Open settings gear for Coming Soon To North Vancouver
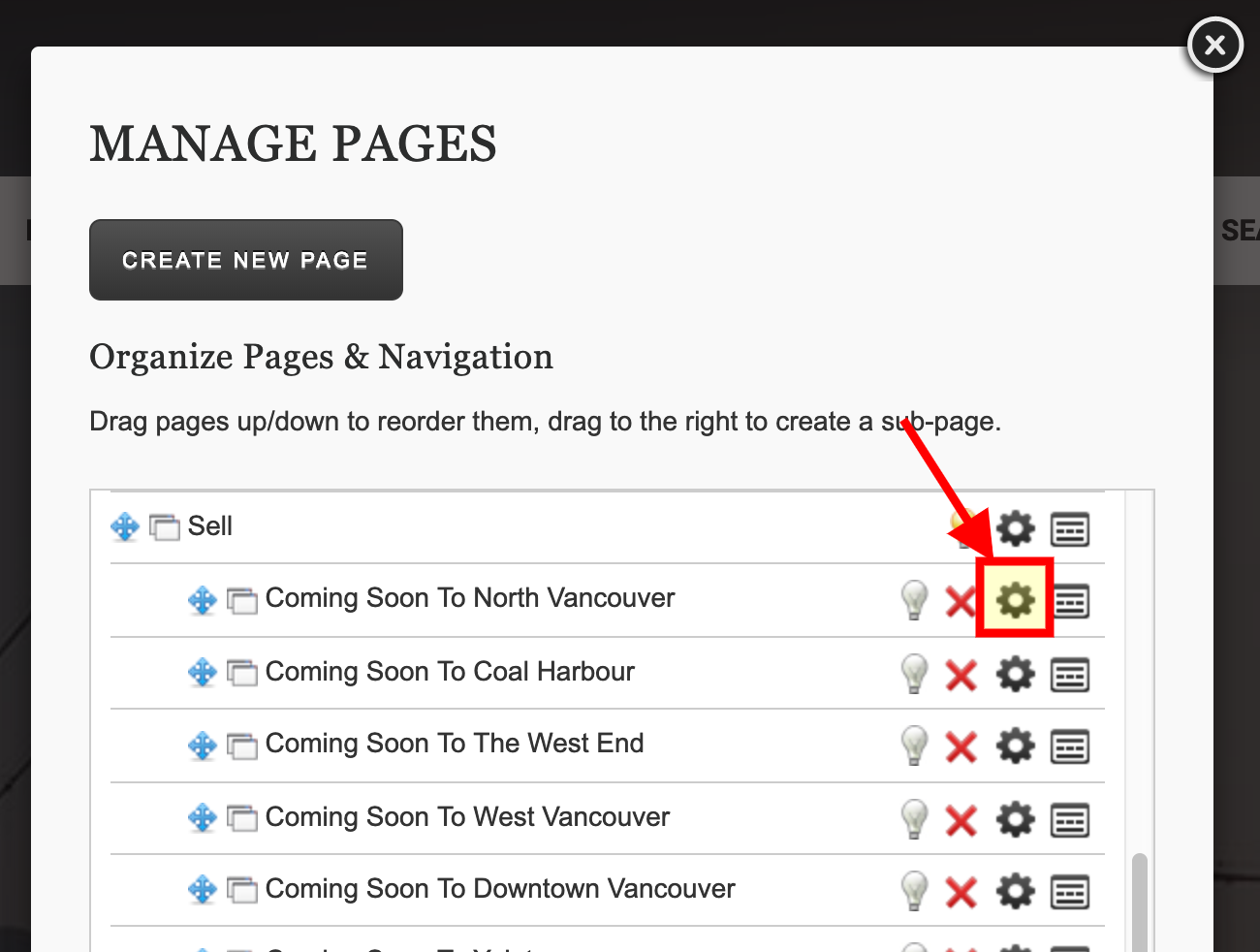 pyautogui.click(x=1016, y=600)
